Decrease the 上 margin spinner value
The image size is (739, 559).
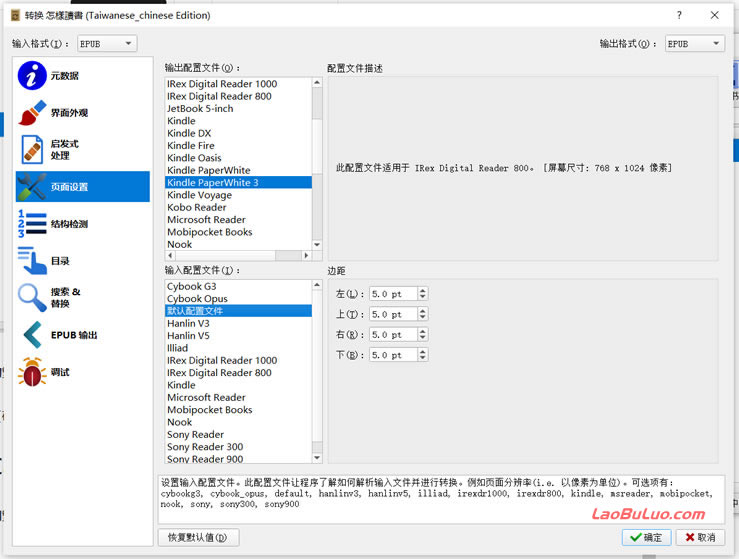coord(423,317)
